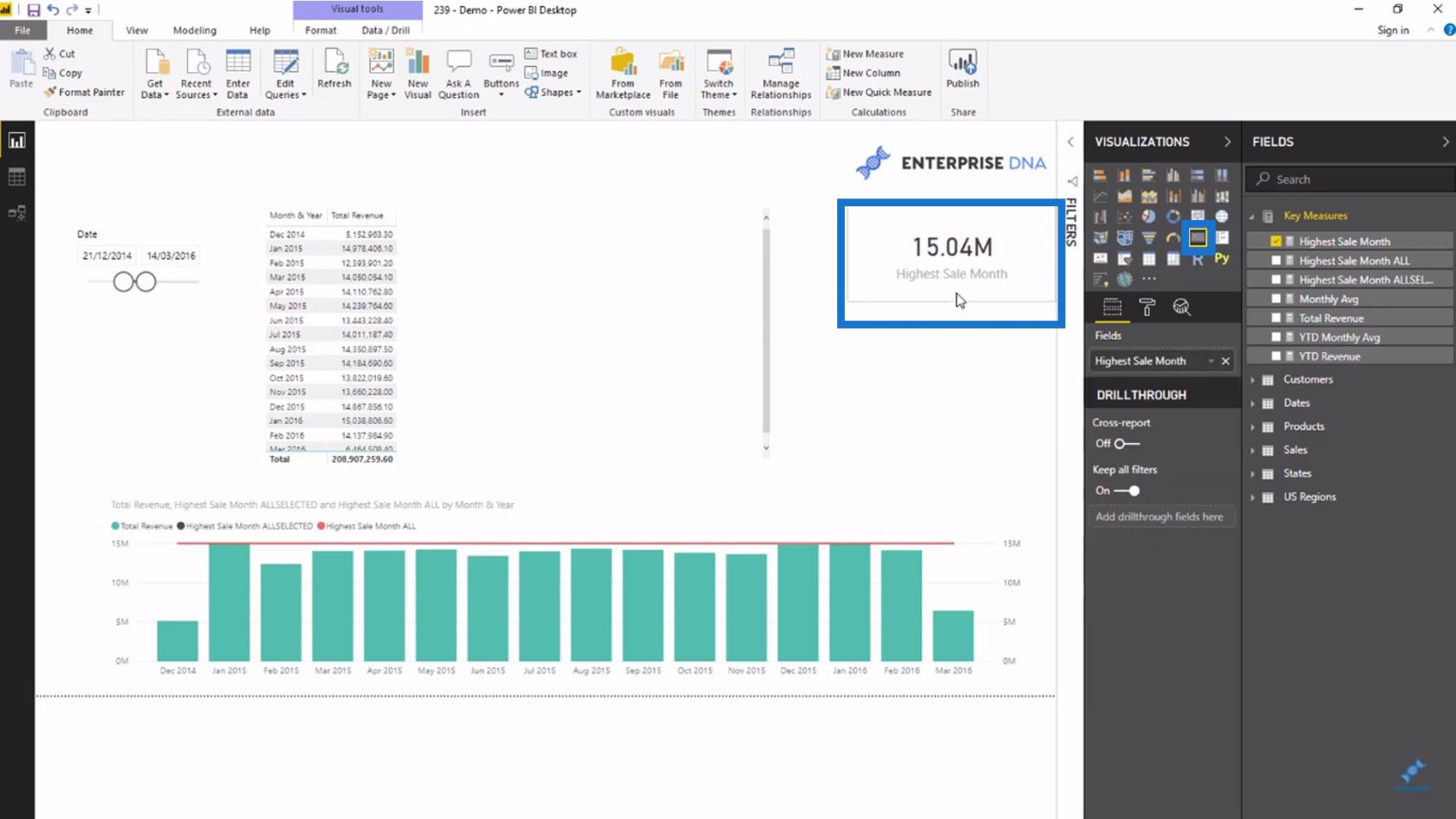
Task: Switch to the View tab
Action: coord(137,30)
